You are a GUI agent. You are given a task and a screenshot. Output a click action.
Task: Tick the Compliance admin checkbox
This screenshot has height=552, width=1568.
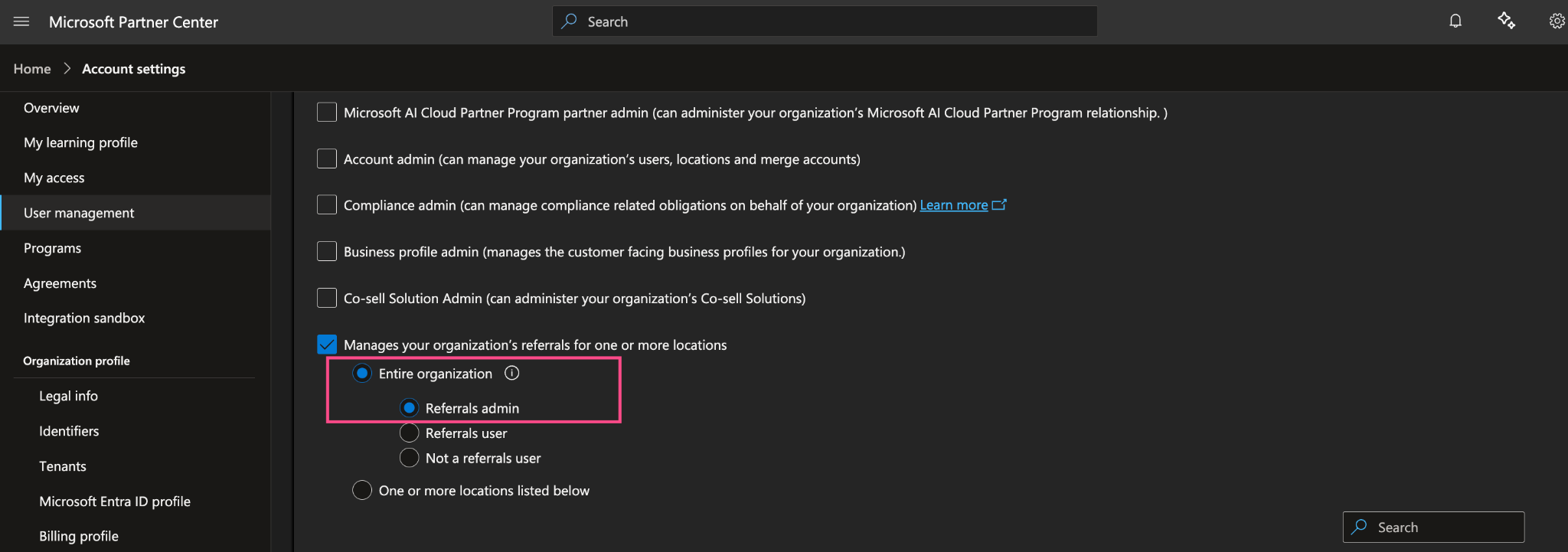coord(327,205)
